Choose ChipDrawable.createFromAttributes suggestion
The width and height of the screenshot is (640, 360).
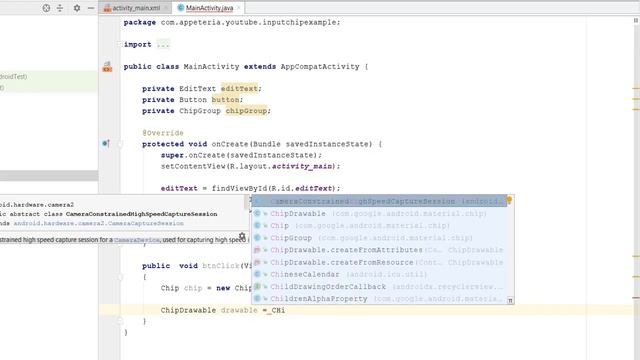pos(379,250)
